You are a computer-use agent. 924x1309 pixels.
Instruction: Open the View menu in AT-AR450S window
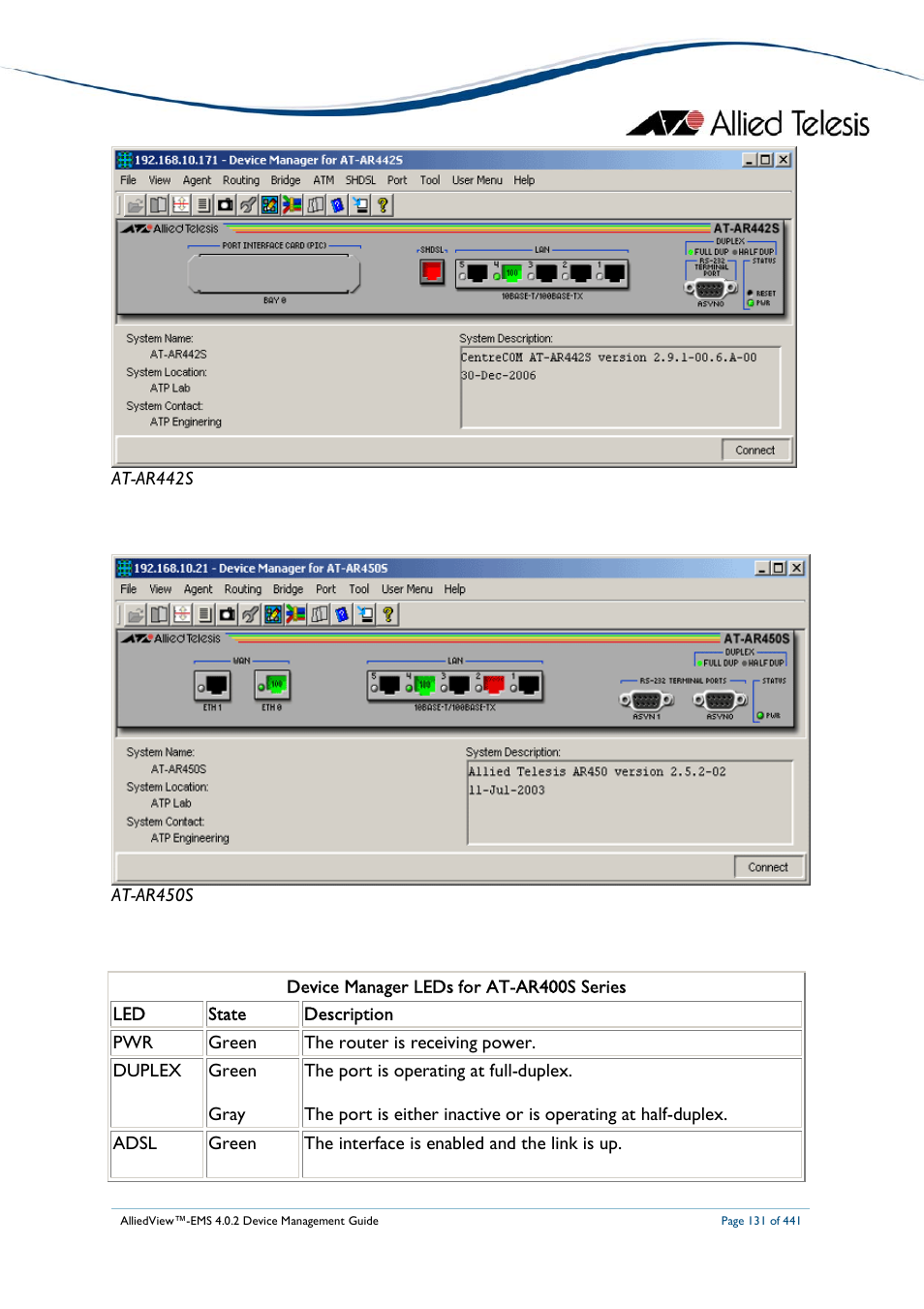click(x=161, y=589)
